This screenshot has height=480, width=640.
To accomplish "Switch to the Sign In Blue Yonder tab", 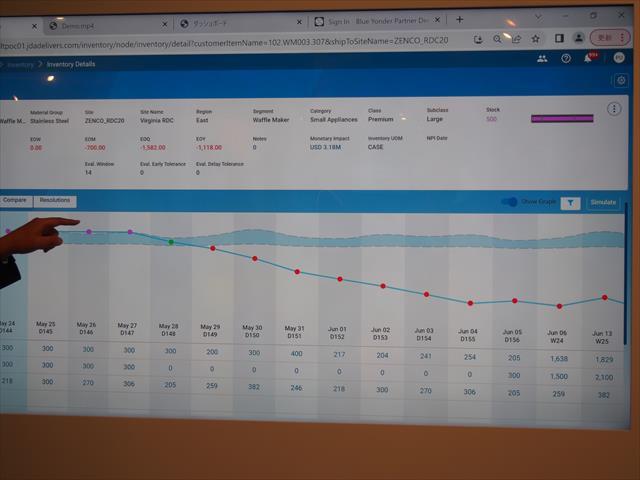I will [378, 21].
